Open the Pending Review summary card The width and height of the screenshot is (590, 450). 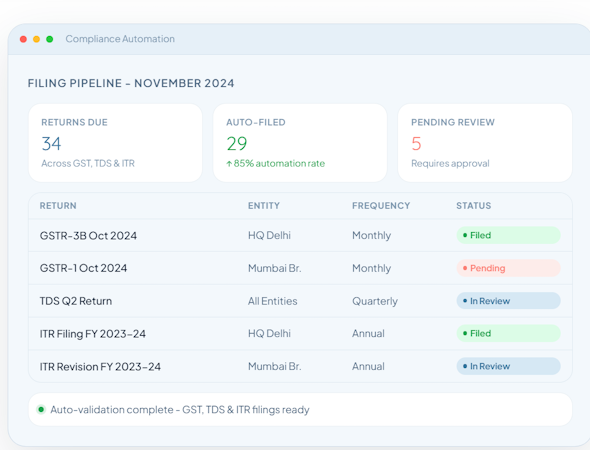[485, 143]
